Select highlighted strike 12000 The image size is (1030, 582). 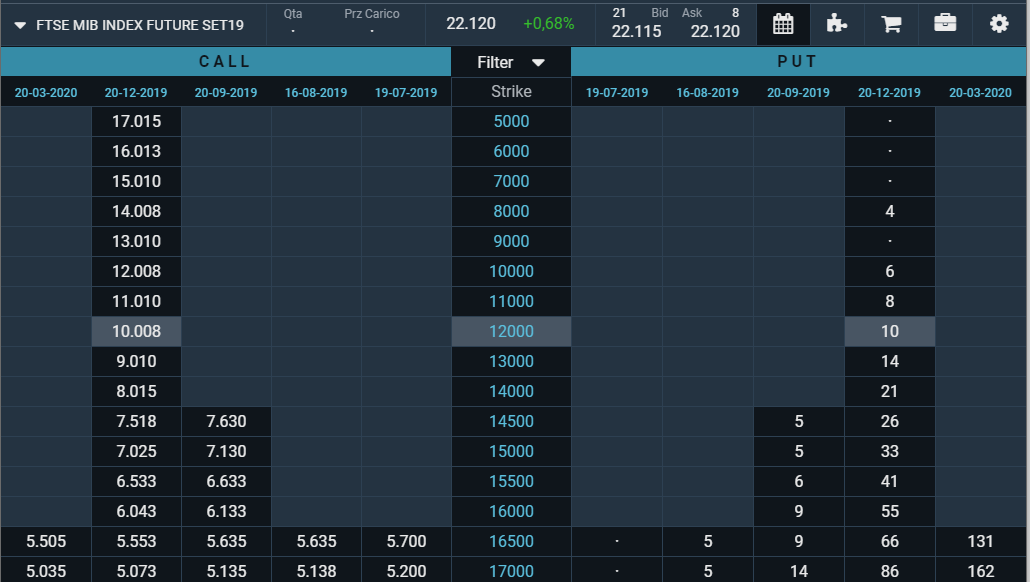[511, 332]
